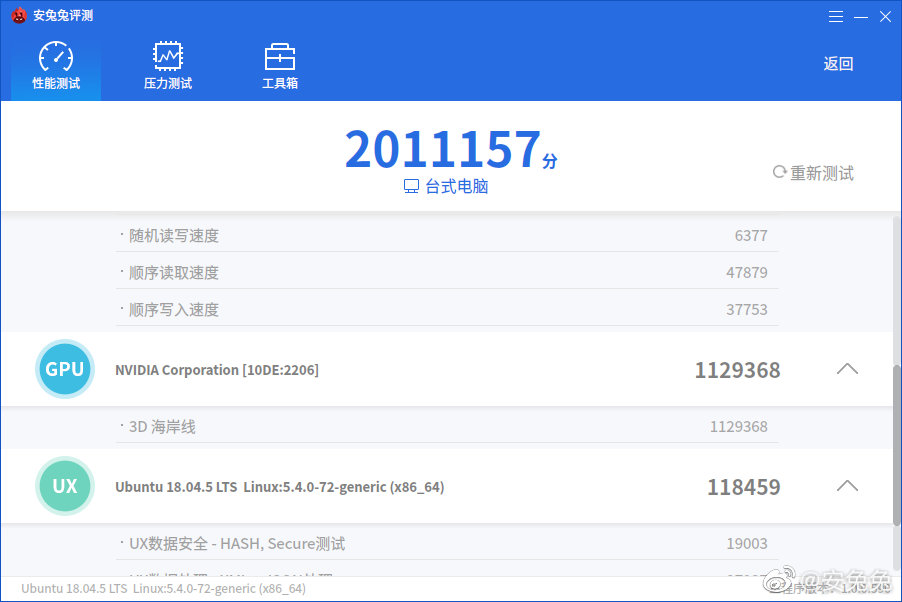The image size is (902, 602).
Task: Click the sequential write value 37753
Action: pos(747,310)
